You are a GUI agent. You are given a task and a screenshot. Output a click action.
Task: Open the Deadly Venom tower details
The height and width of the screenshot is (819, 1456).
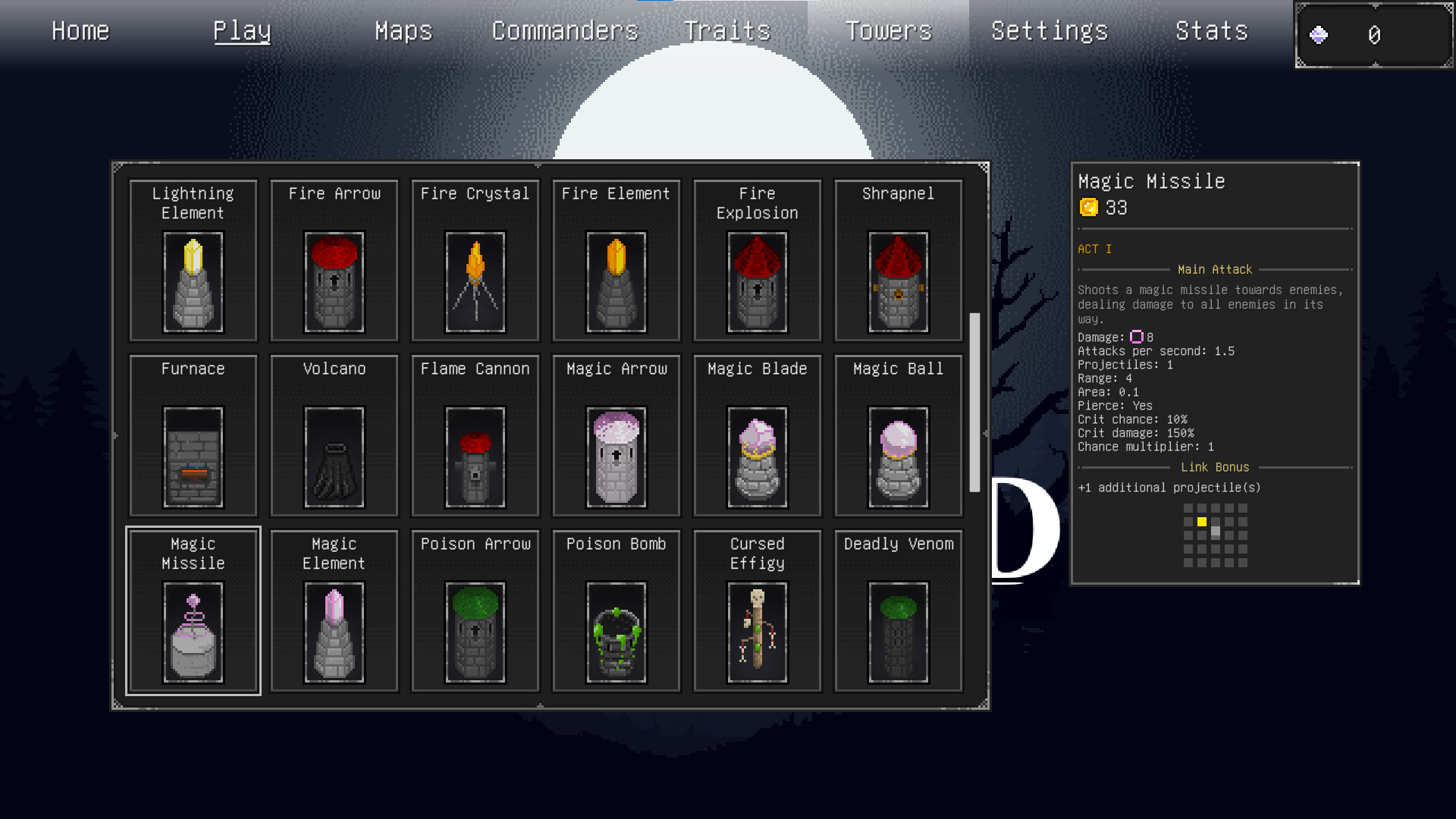click(897, 610)
